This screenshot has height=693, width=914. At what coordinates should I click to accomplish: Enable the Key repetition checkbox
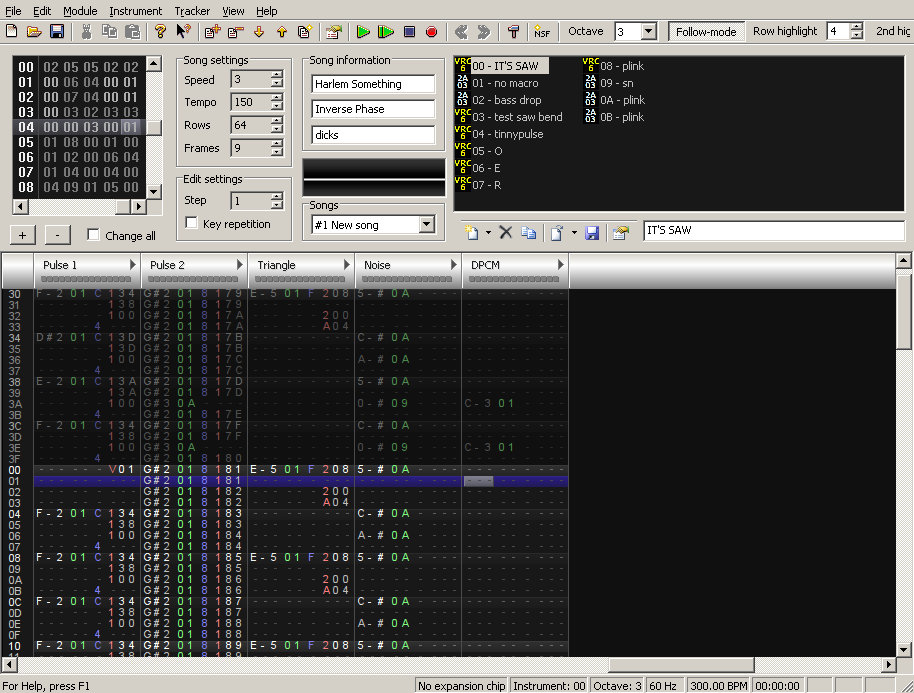tap(193, 224)
